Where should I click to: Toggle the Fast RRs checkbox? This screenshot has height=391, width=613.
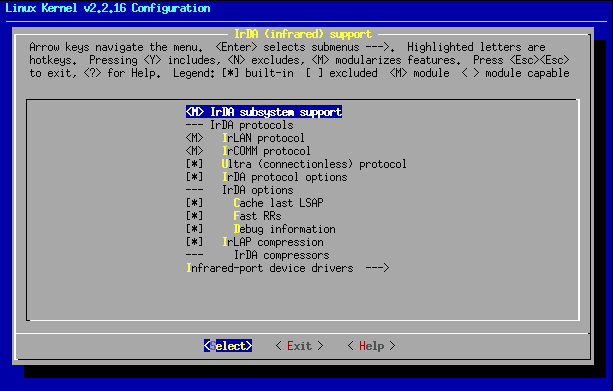[194, 216]
